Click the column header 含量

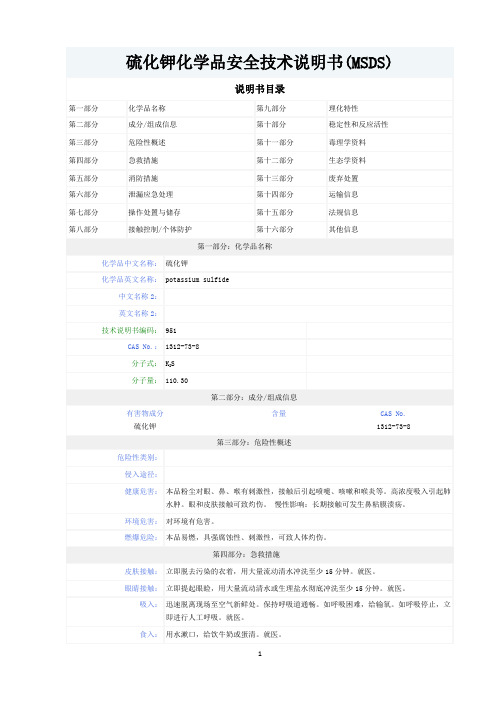click(279, 413)
